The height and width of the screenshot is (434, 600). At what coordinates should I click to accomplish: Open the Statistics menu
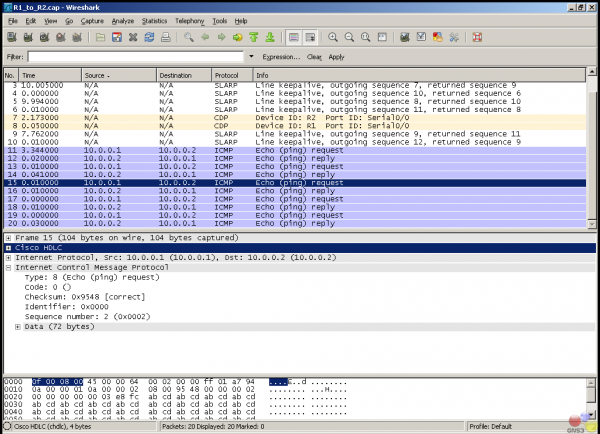[x=154, y=20]
